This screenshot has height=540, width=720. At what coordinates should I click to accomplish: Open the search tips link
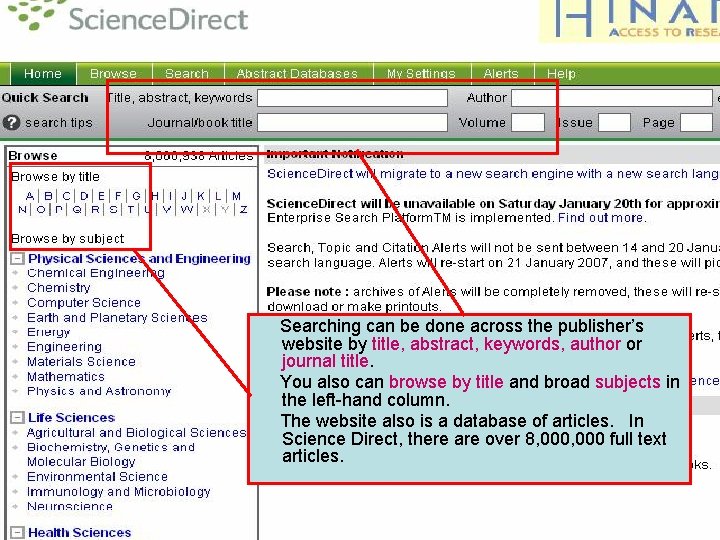[59, 123]
